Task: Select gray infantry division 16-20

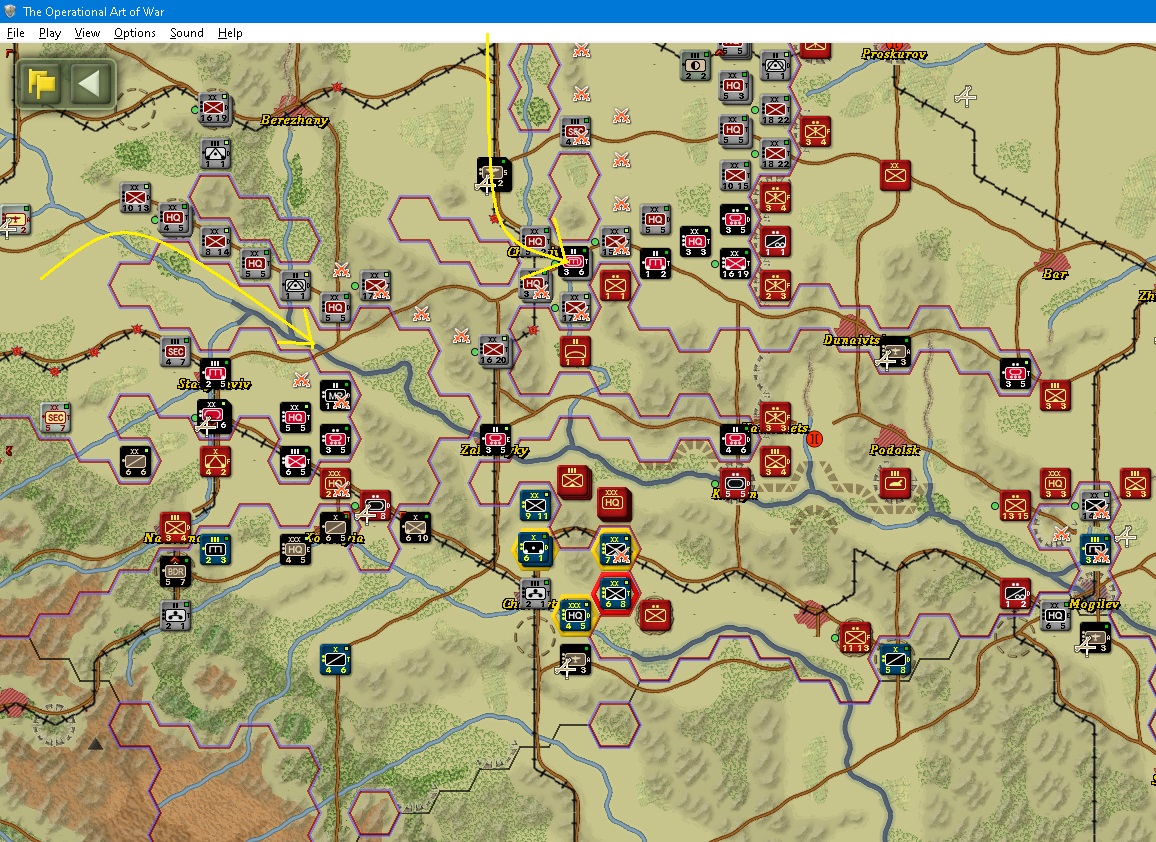Action: coord(494,351)
